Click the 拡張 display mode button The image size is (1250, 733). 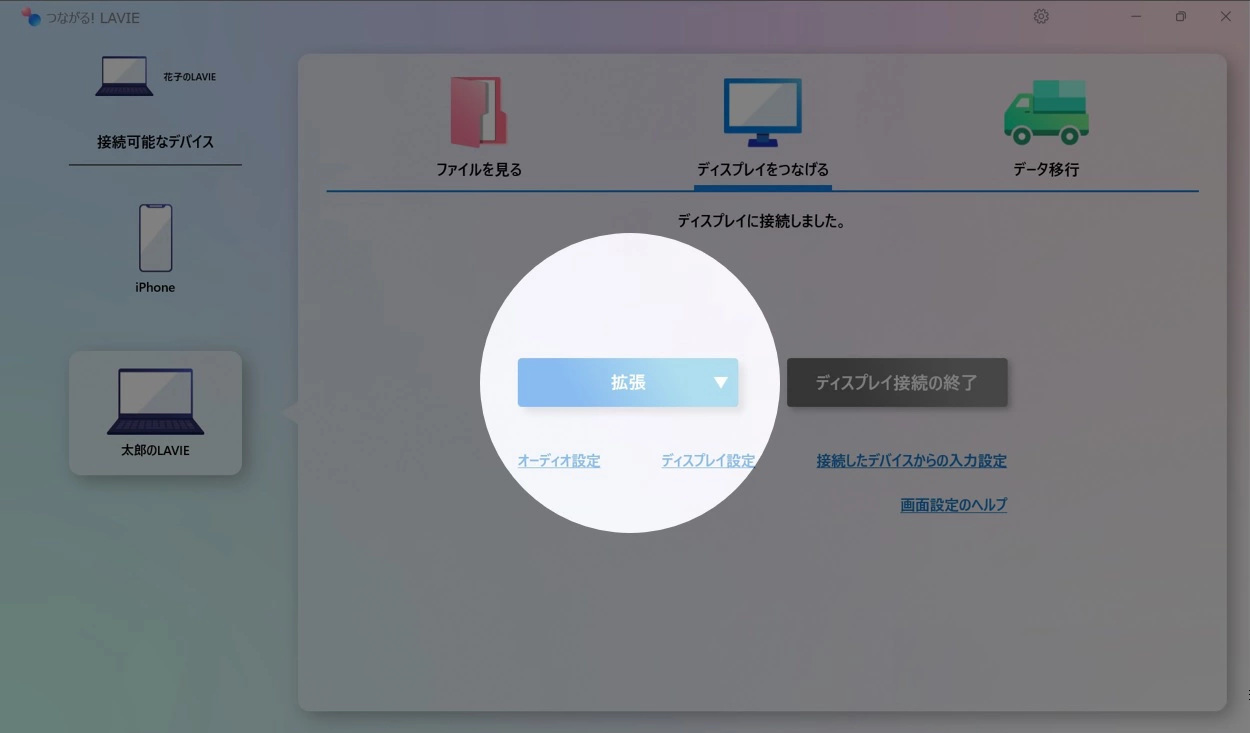click(628, 383)
